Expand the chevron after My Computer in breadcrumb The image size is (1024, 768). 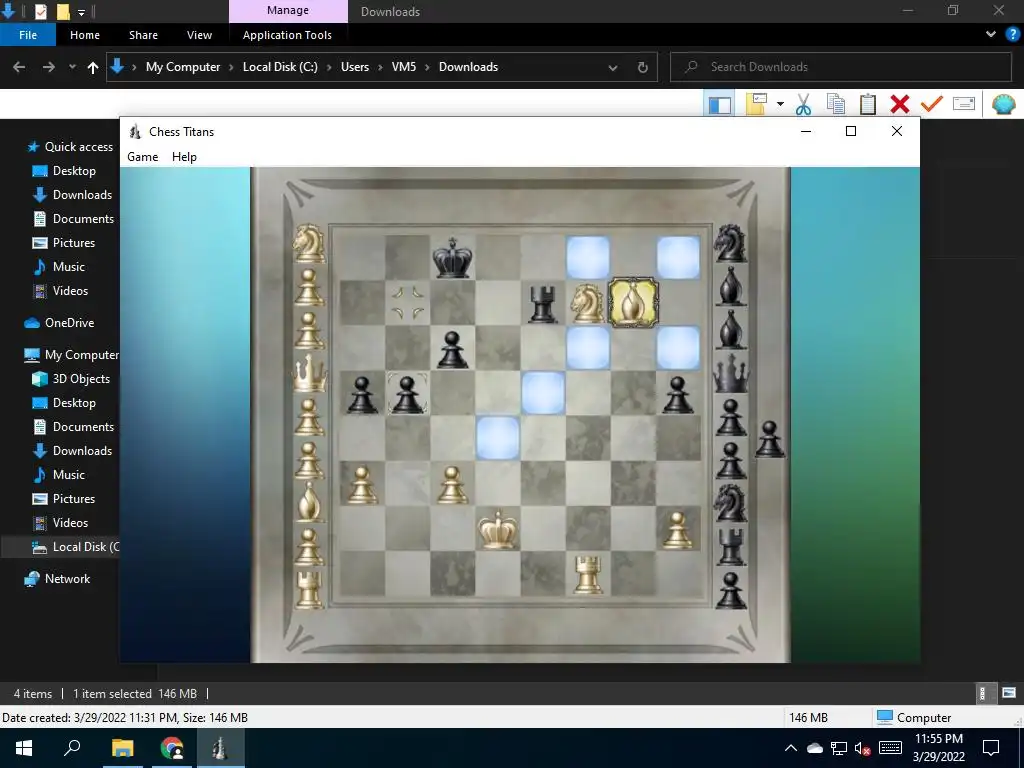tap(231, 67)
